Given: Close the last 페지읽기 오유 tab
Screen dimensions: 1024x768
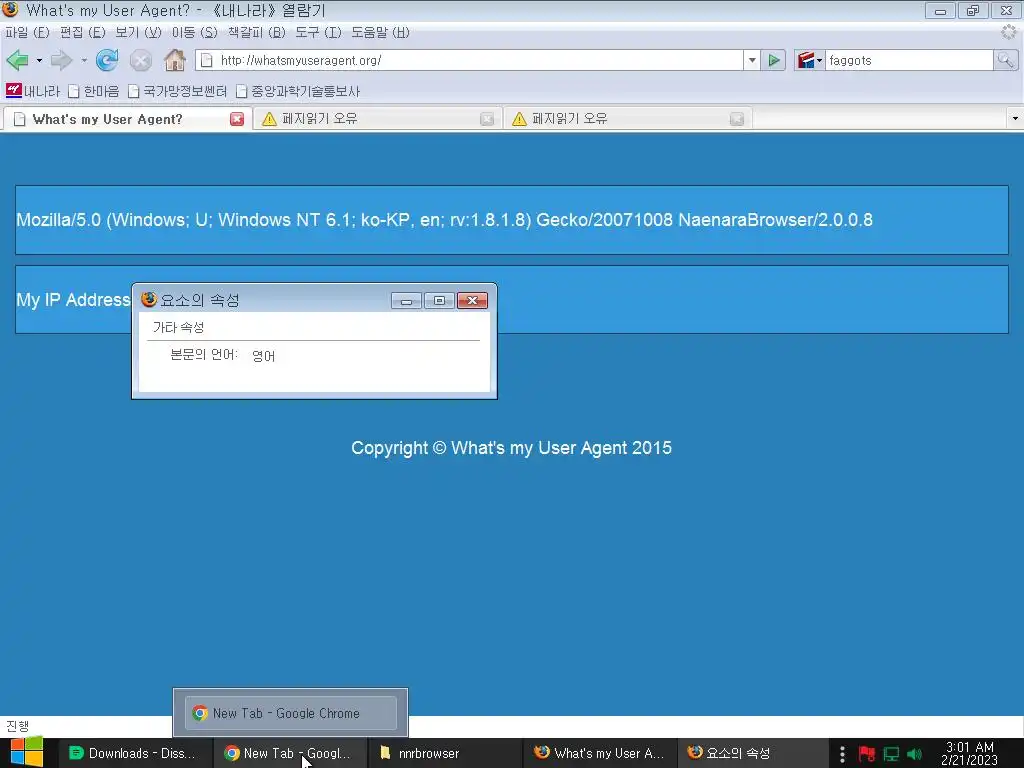Looking at the screenshot, I should click(x=737, y=119).
